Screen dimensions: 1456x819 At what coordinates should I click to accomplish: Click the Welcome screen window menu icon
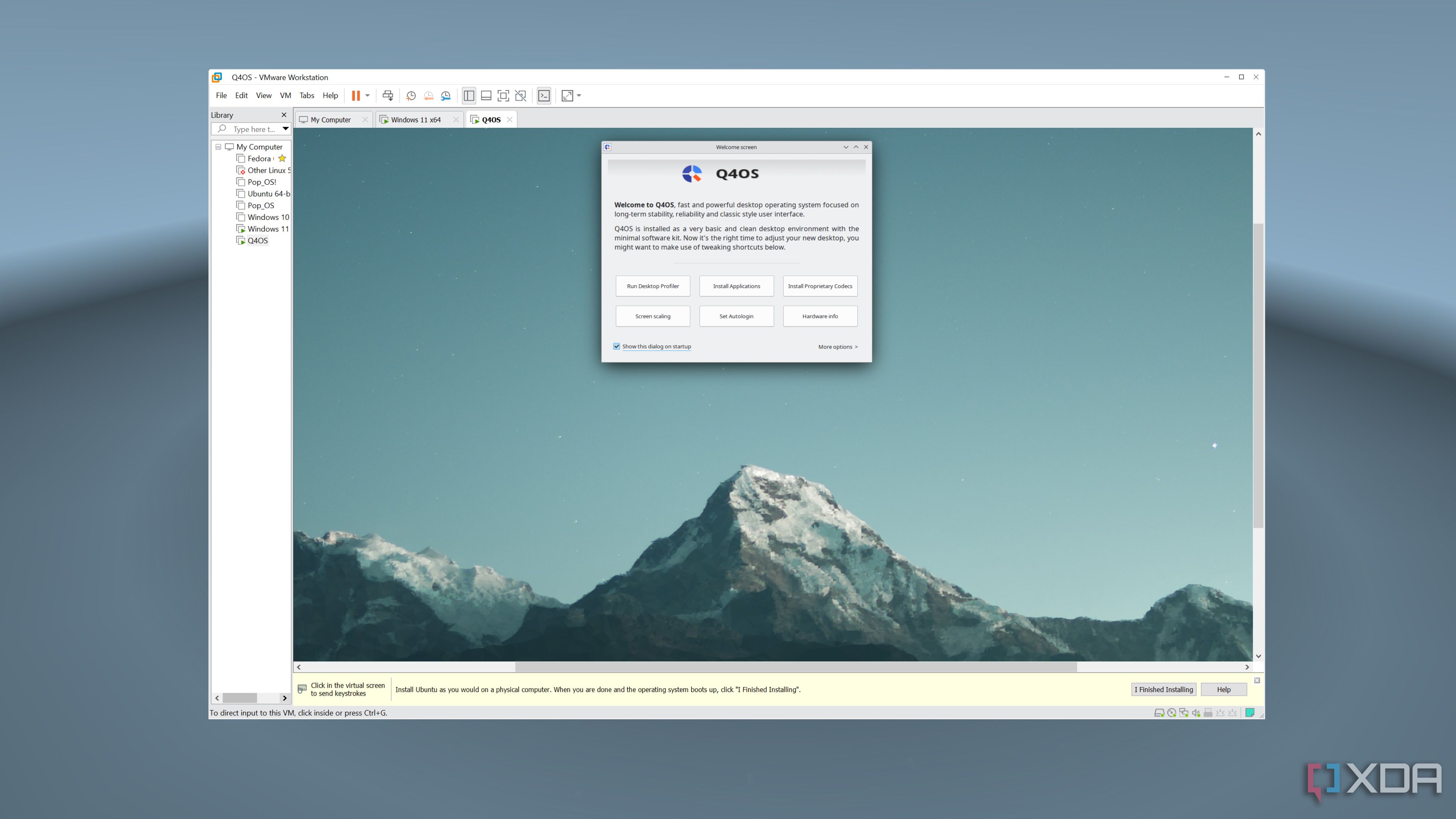pos(607,147)
